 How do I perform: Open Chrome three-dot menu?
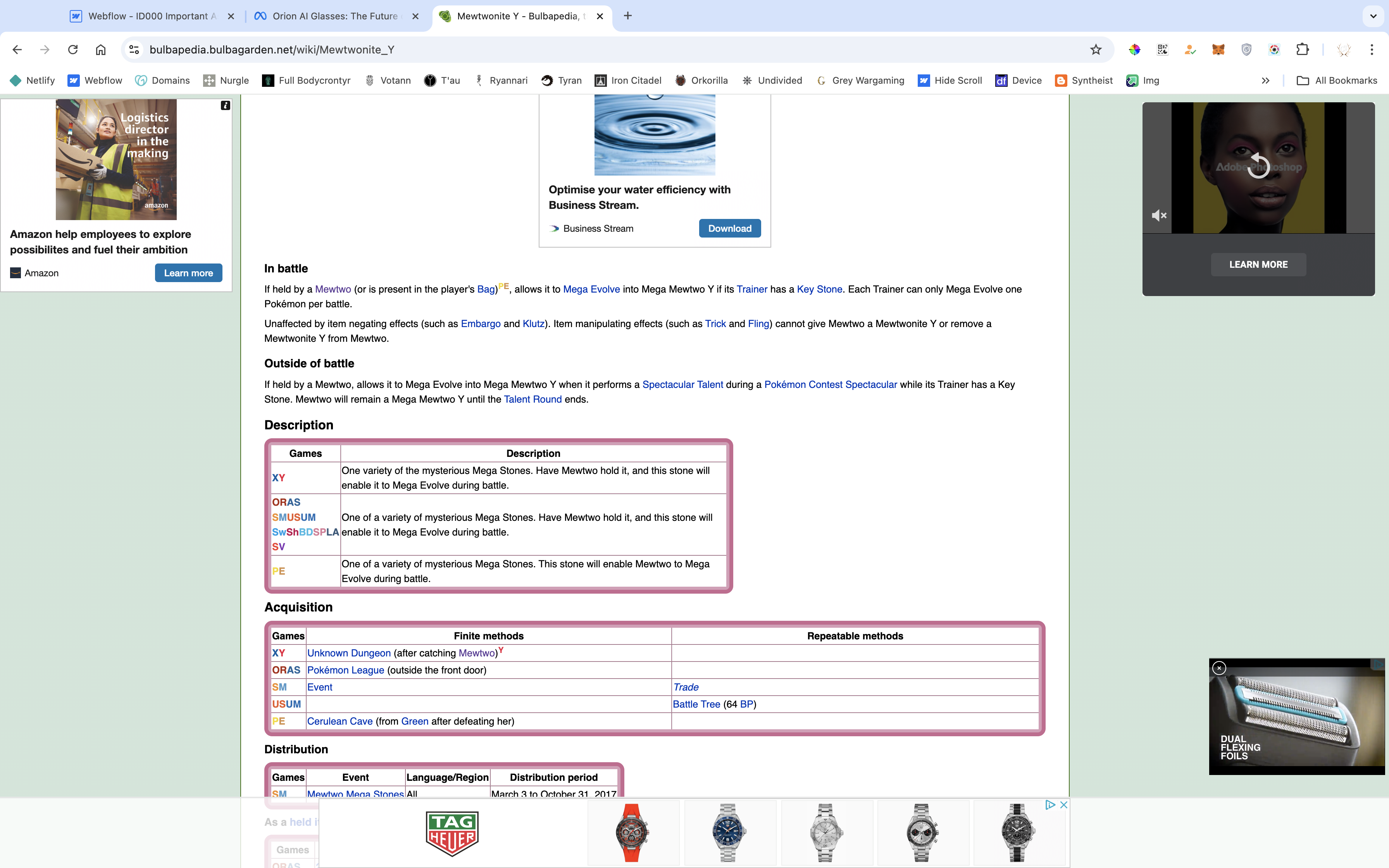[x=1372, y=49]
